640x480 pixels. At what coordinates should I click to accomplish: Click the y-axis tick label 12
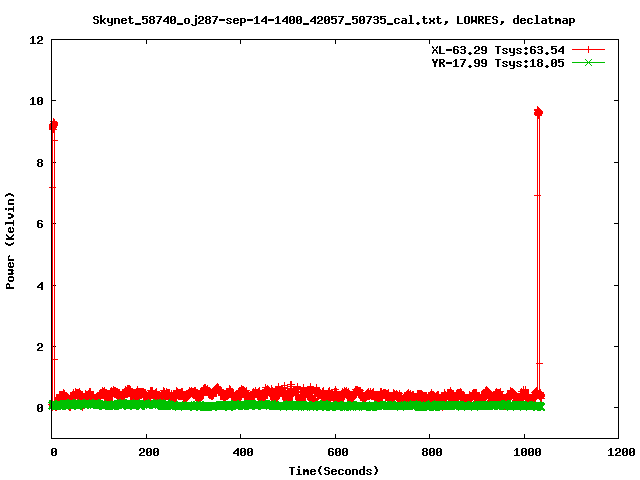point(36,40)
